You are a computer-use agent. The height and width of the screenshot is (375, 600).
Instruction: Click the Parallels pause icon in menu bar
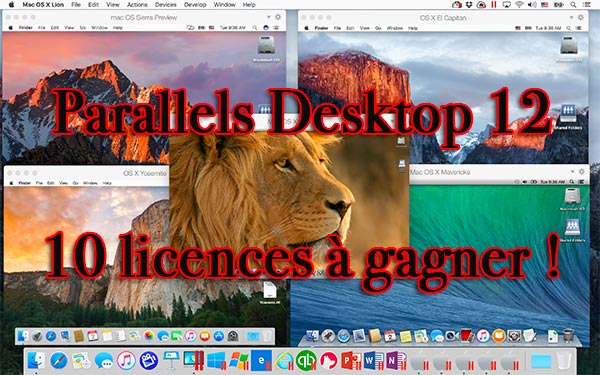coord(494,5)
